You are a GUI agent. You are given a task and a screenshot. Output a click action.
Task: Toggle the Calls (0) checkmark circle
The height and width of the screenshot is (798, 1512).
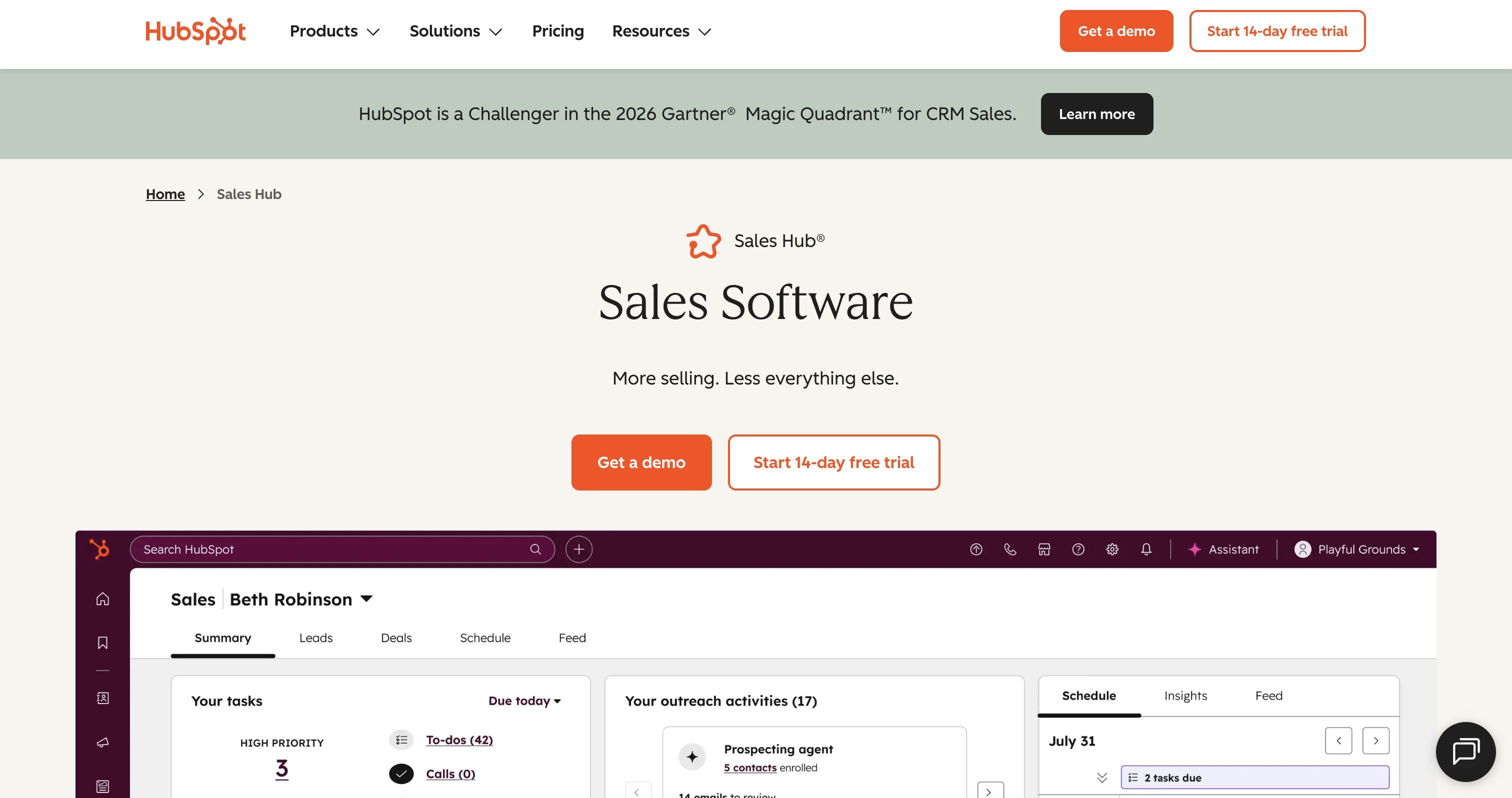pyautogui.click(x=401, y=774)
